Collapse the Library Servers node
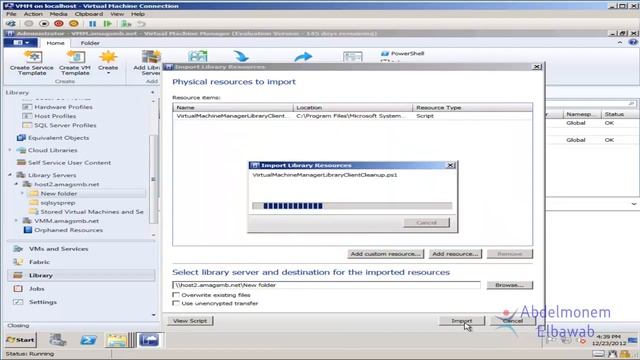Screen dimensions: 640x360 click(10, 175)
